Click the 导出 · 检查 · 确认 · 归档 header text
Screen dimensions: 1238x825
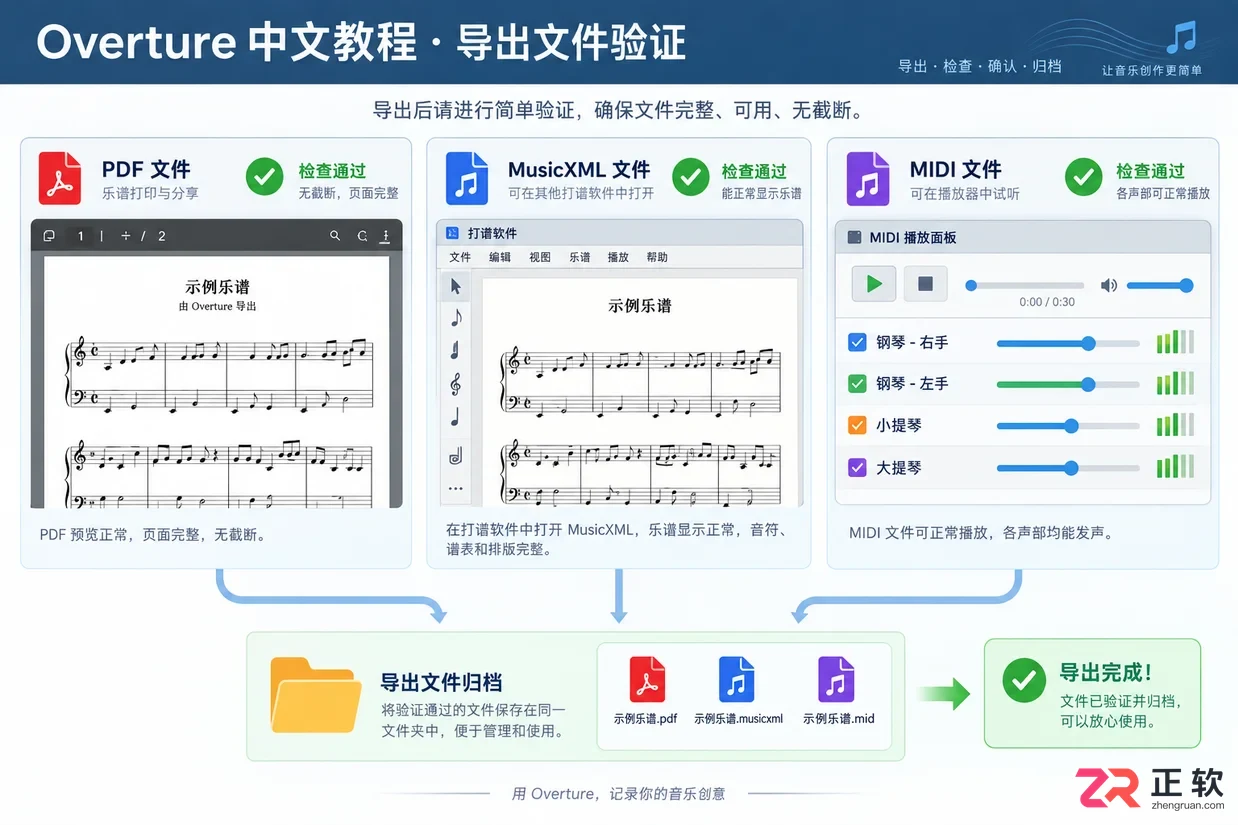pyautogui.click(x=979, y=66)
